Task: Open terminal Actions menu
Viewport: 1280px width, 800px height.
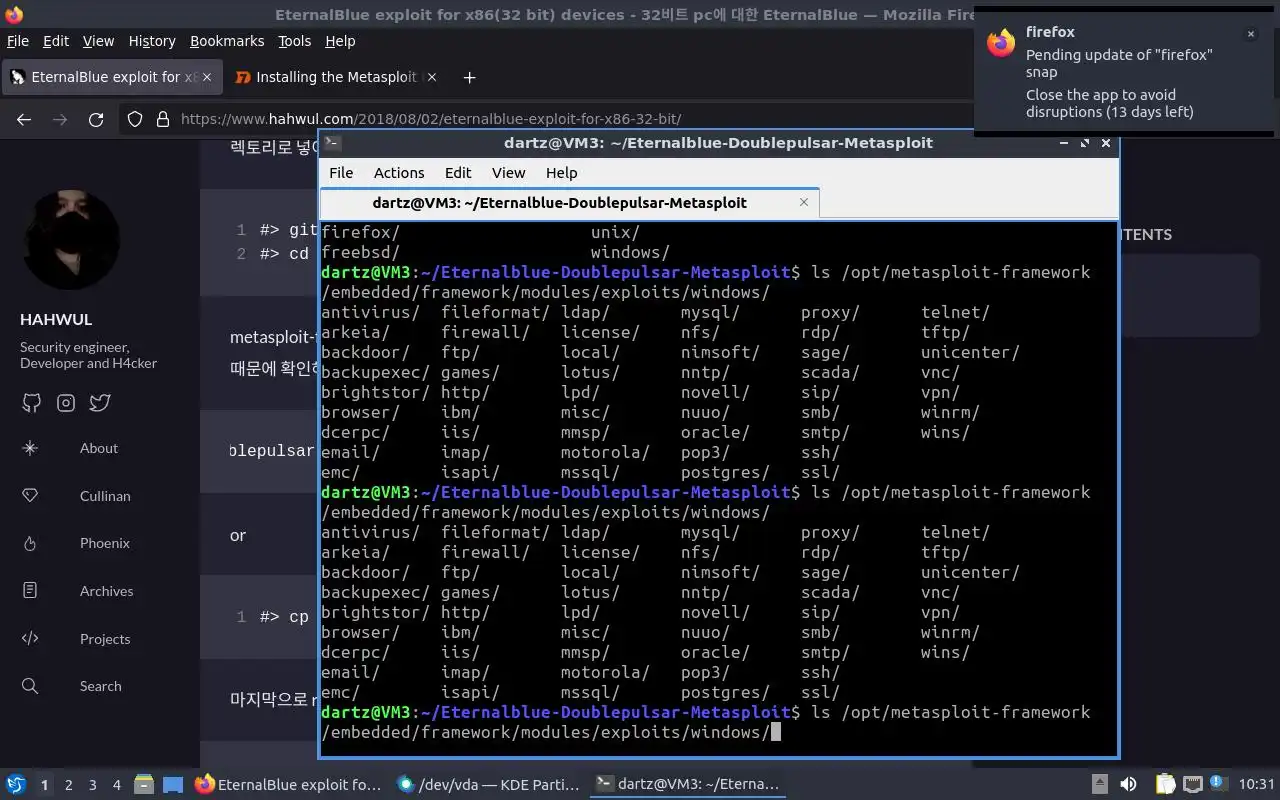Action: click(x=399, y=173)
